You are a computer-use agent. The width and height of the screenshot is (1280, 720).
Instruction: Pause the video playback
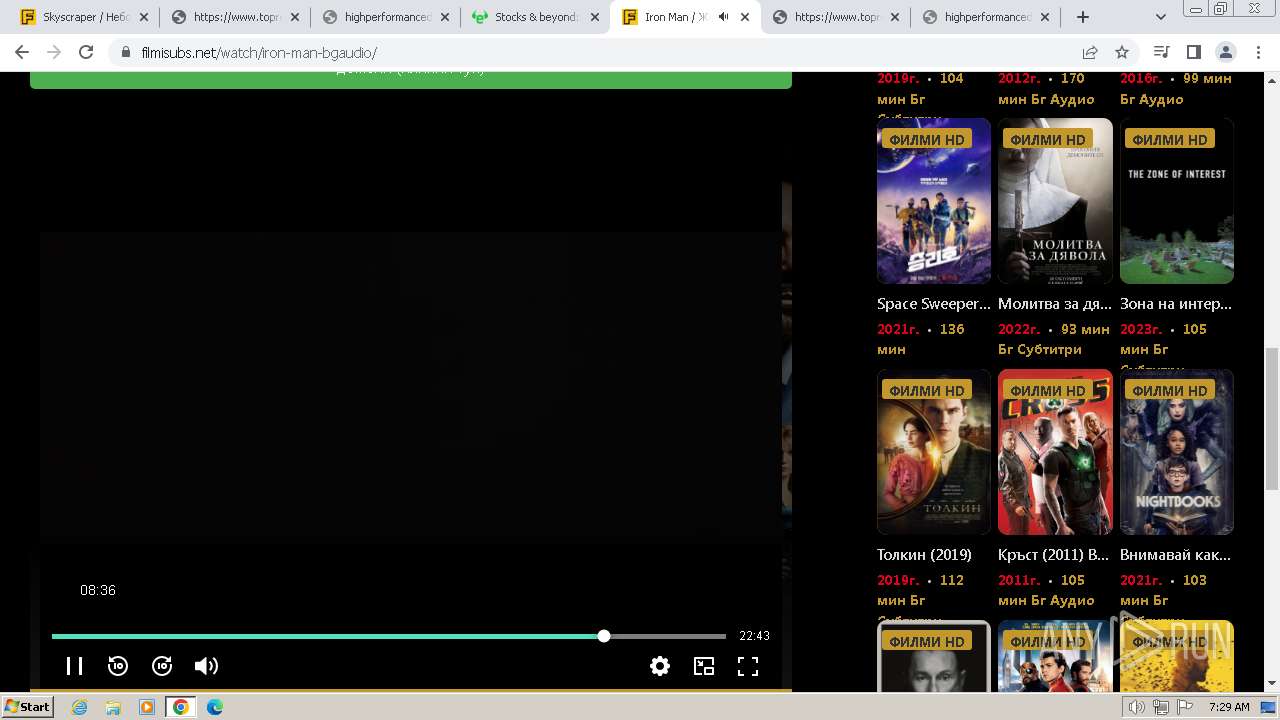[x=74, y=666]
